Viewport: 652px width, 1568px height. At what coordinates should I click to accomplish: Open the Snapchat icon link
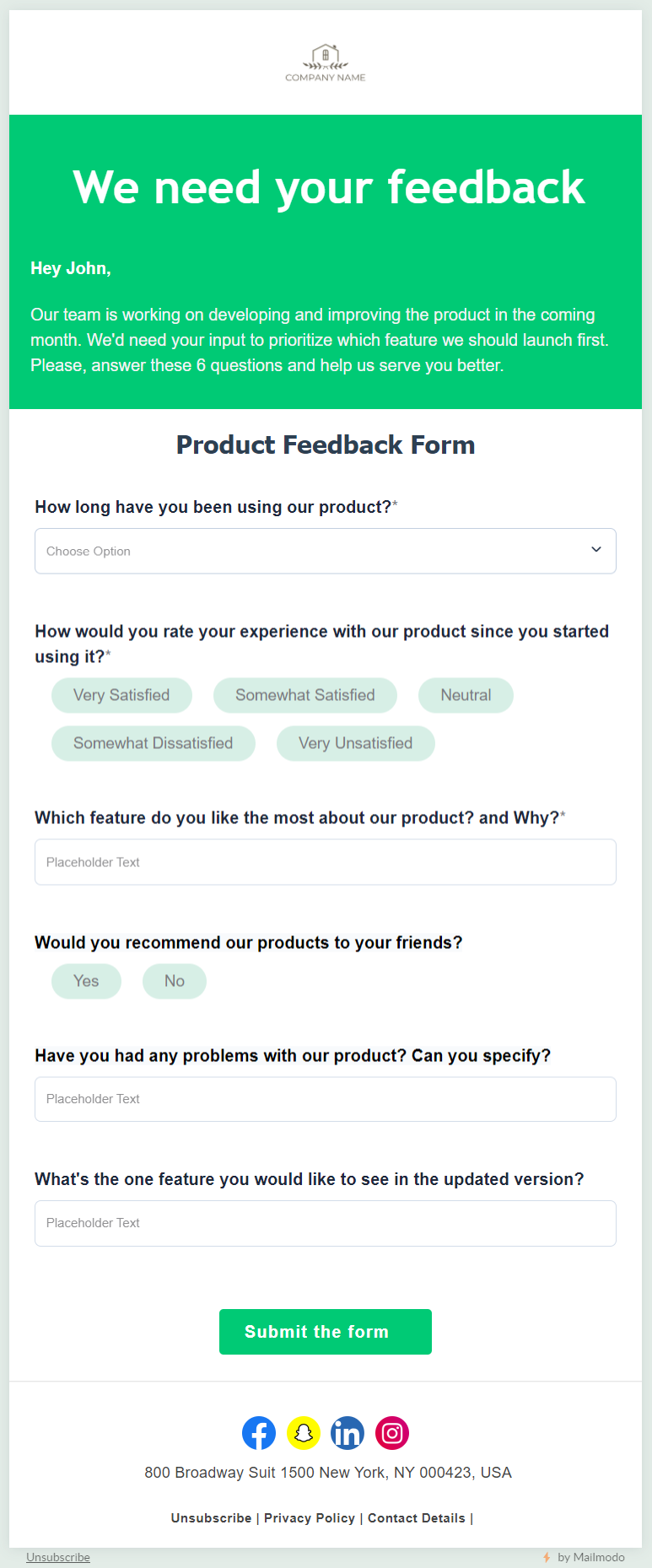pos(303,1433)
